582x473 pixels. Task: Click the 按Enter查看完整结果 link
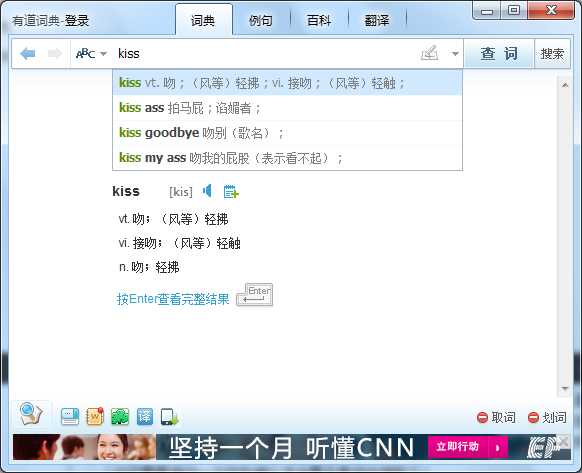[173, 299]
